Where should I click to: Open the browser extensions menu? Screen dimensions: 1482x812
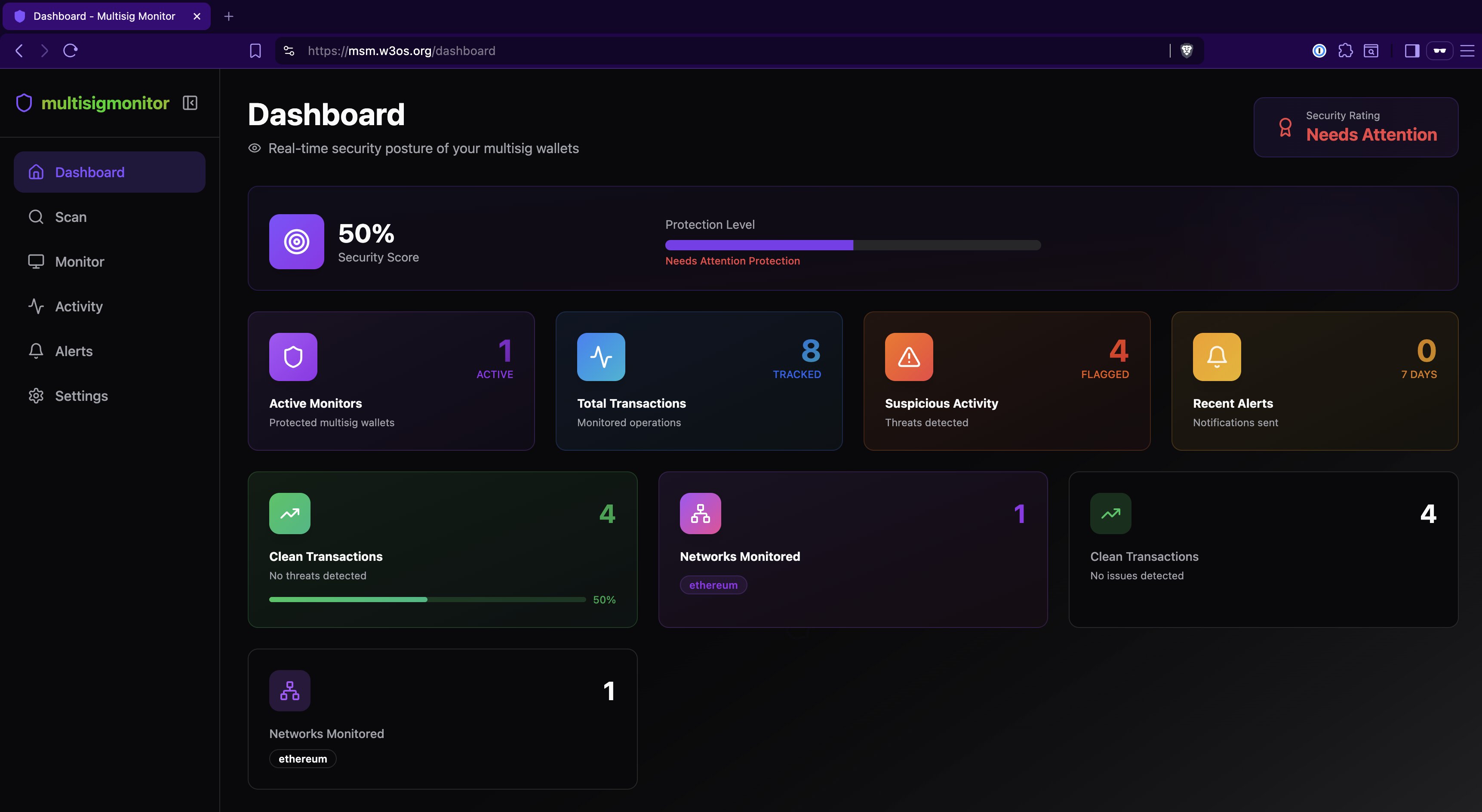pos(1346,51)
